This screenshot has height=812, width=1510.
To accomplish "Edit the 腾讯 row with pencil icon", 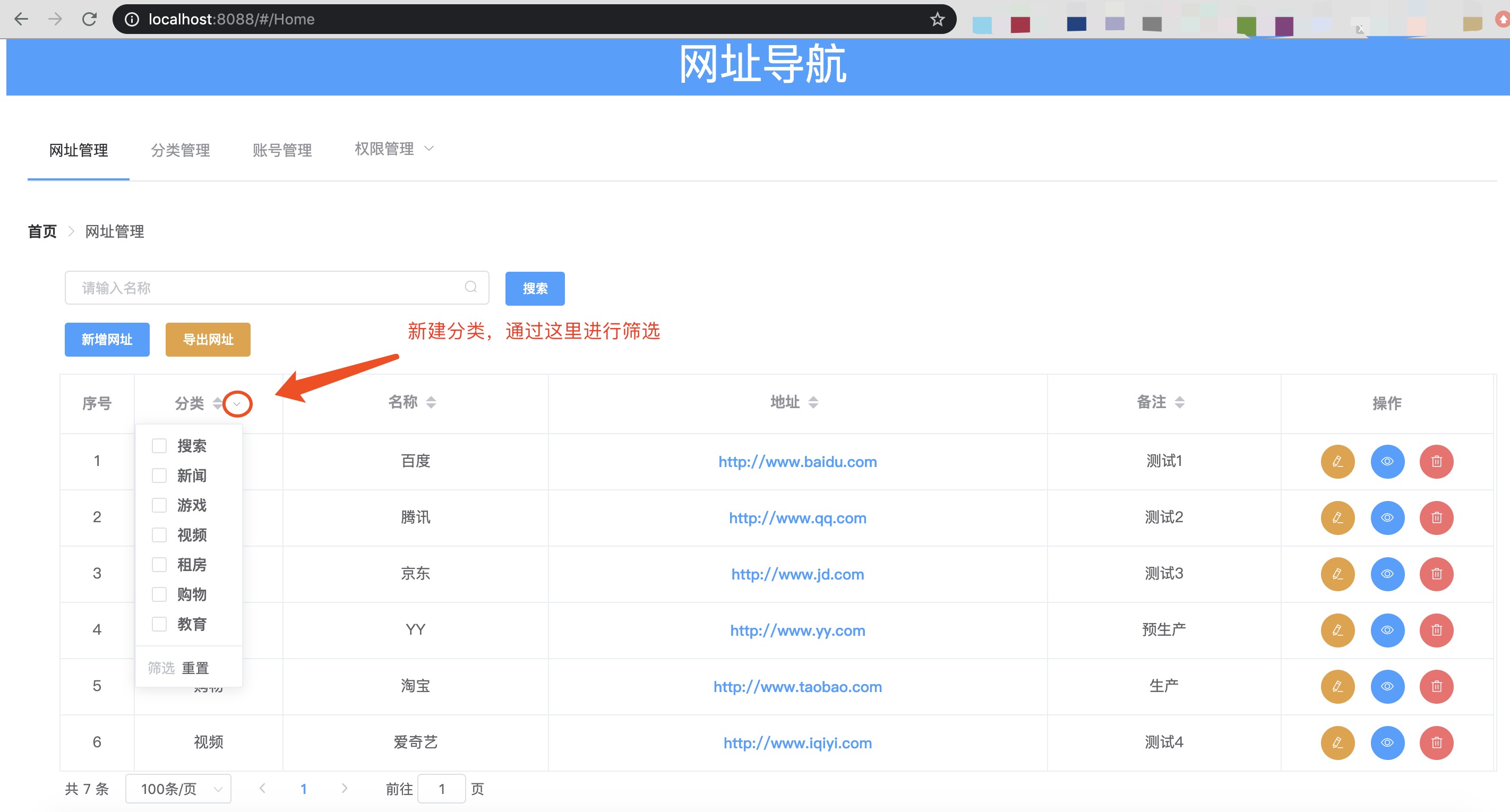I will [x=1337, y=518].
